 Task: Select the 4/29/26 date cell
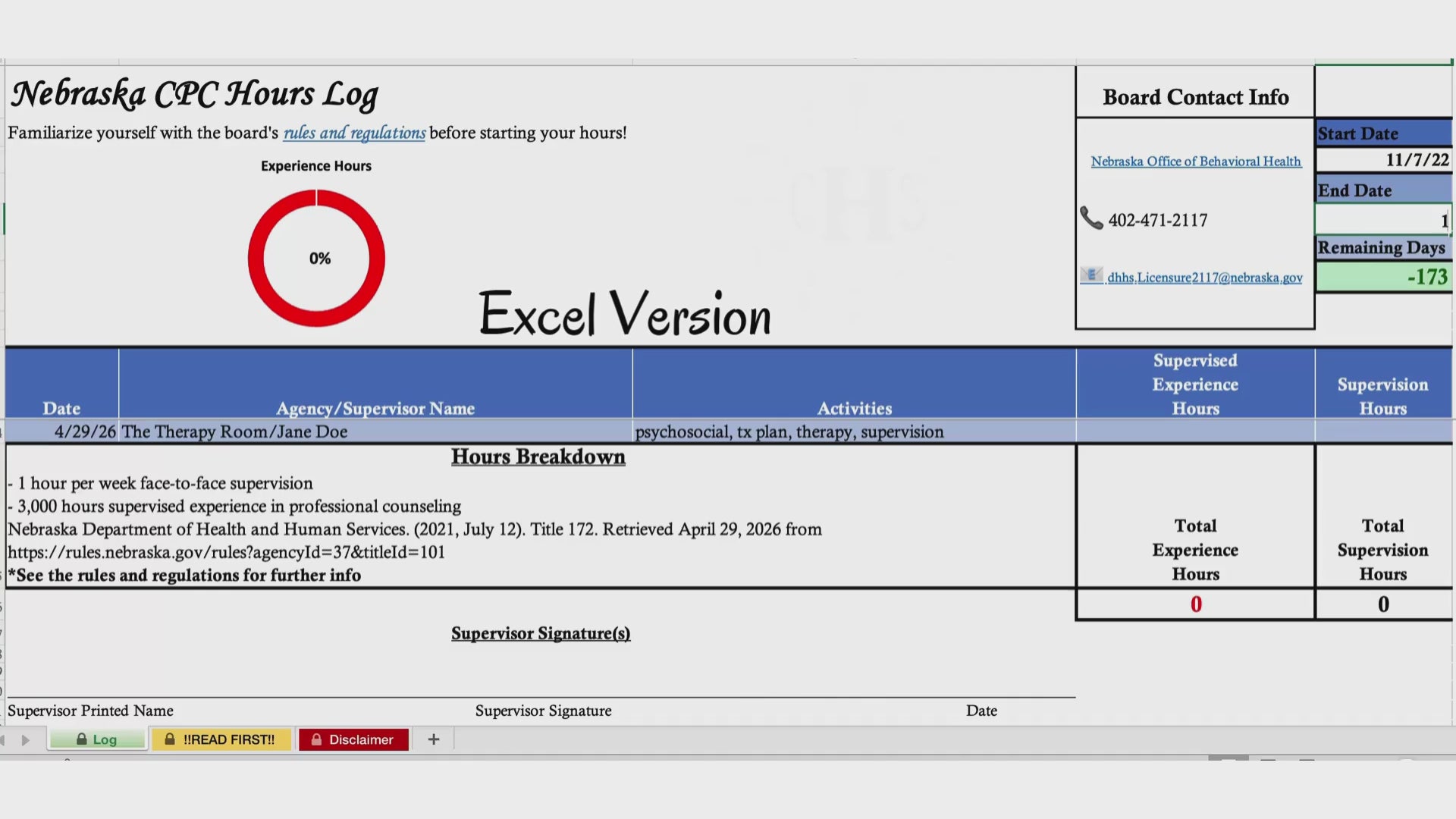pyautogui.click(x=62, y=431)
